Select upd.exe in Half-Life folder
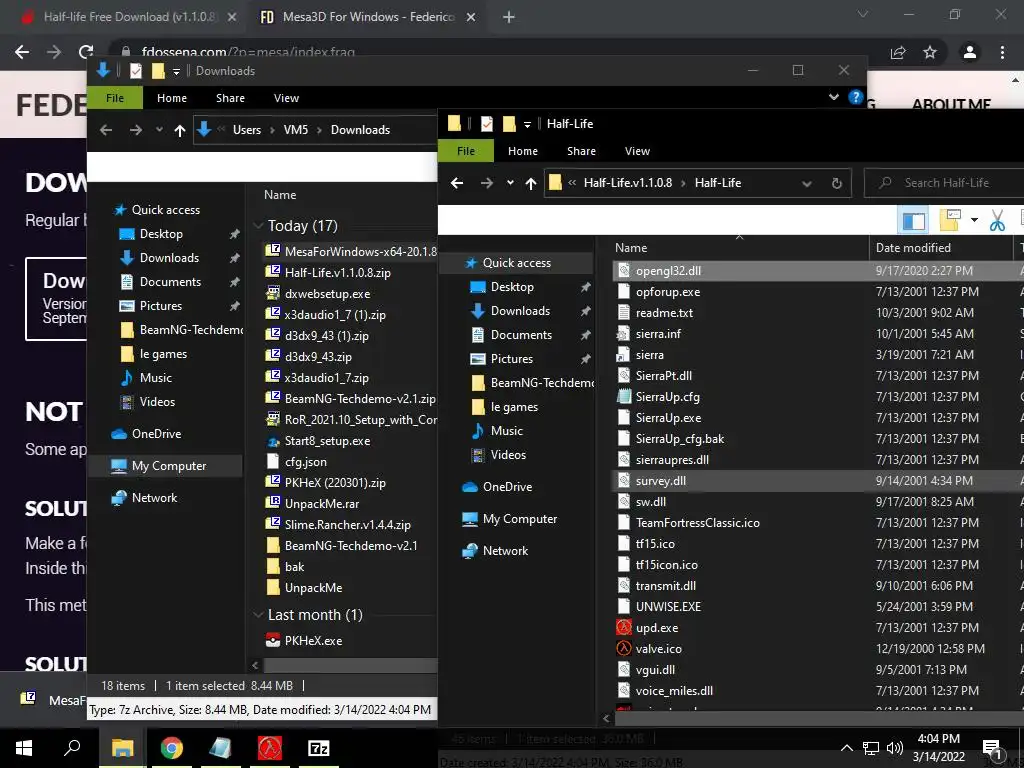The width and height of the screenshot is (1024, 768). (x=656, y=628)
